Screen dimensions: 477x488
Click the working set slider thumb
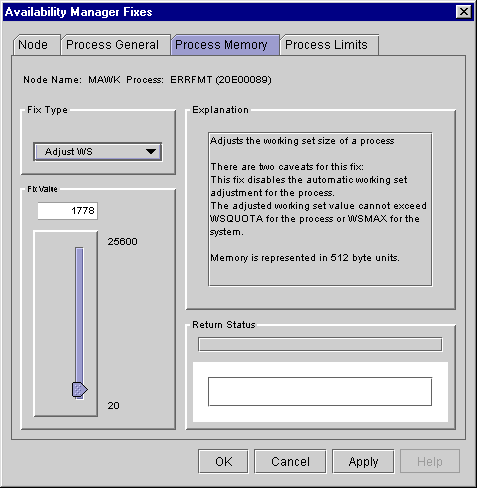coord(79,389)
